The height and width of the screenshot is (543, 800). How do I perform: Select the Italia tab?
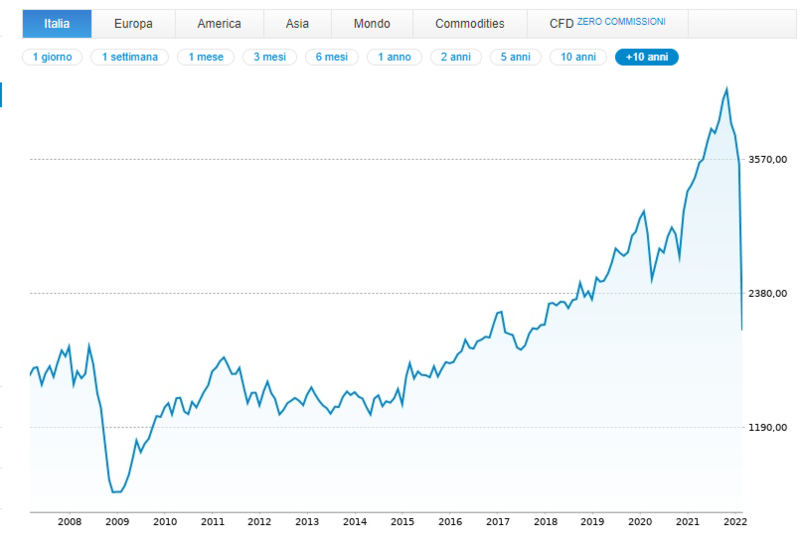pyautogui.click(x=57, y=23)
